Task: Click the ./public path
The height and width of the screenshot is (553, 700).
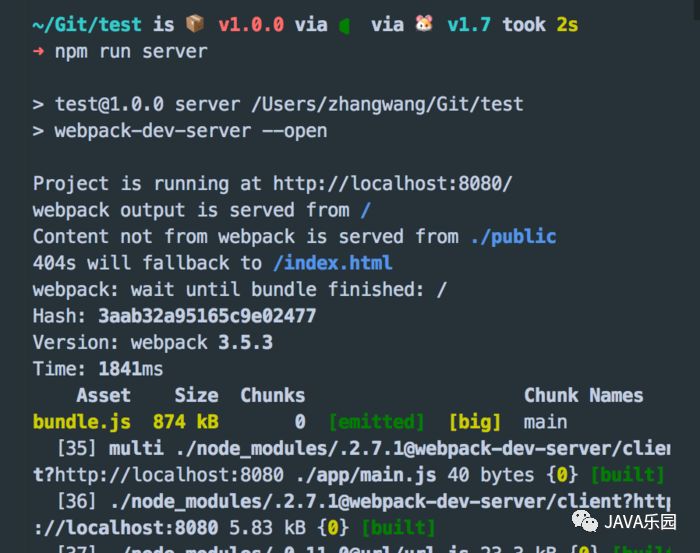Action: tap(513, 236)
